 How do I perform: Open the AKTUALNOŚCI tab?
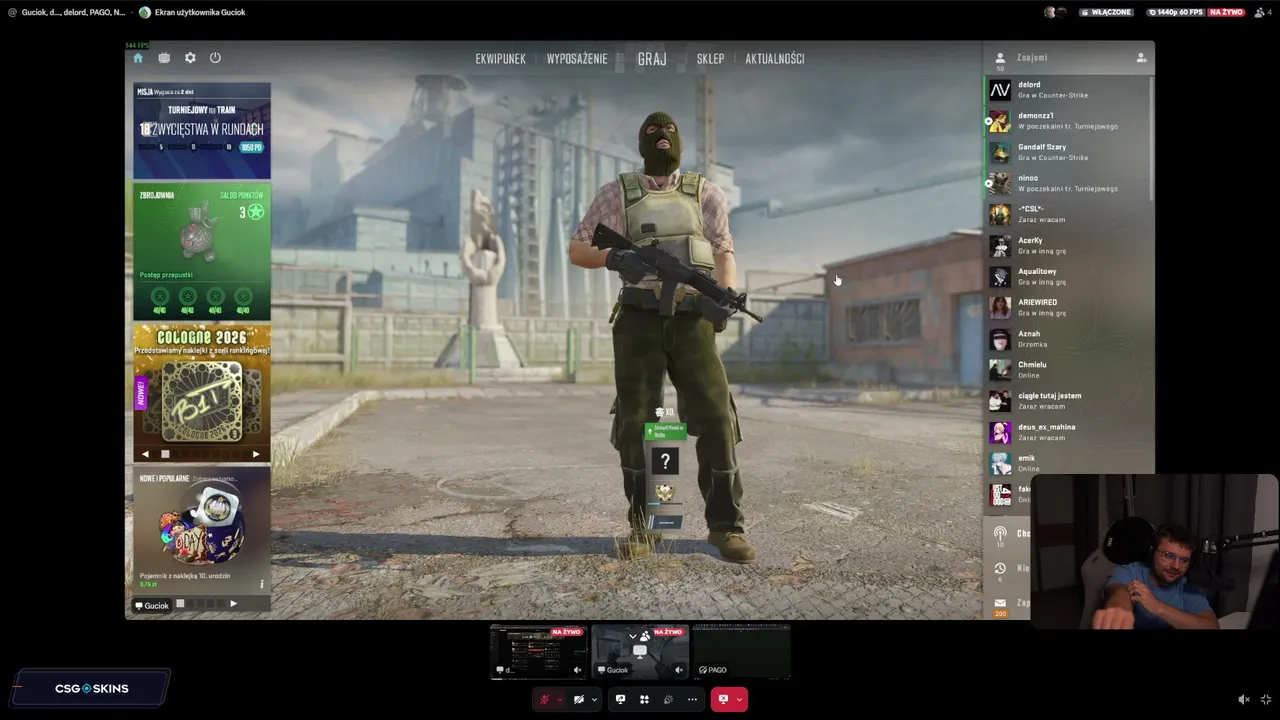click(775, 59)
